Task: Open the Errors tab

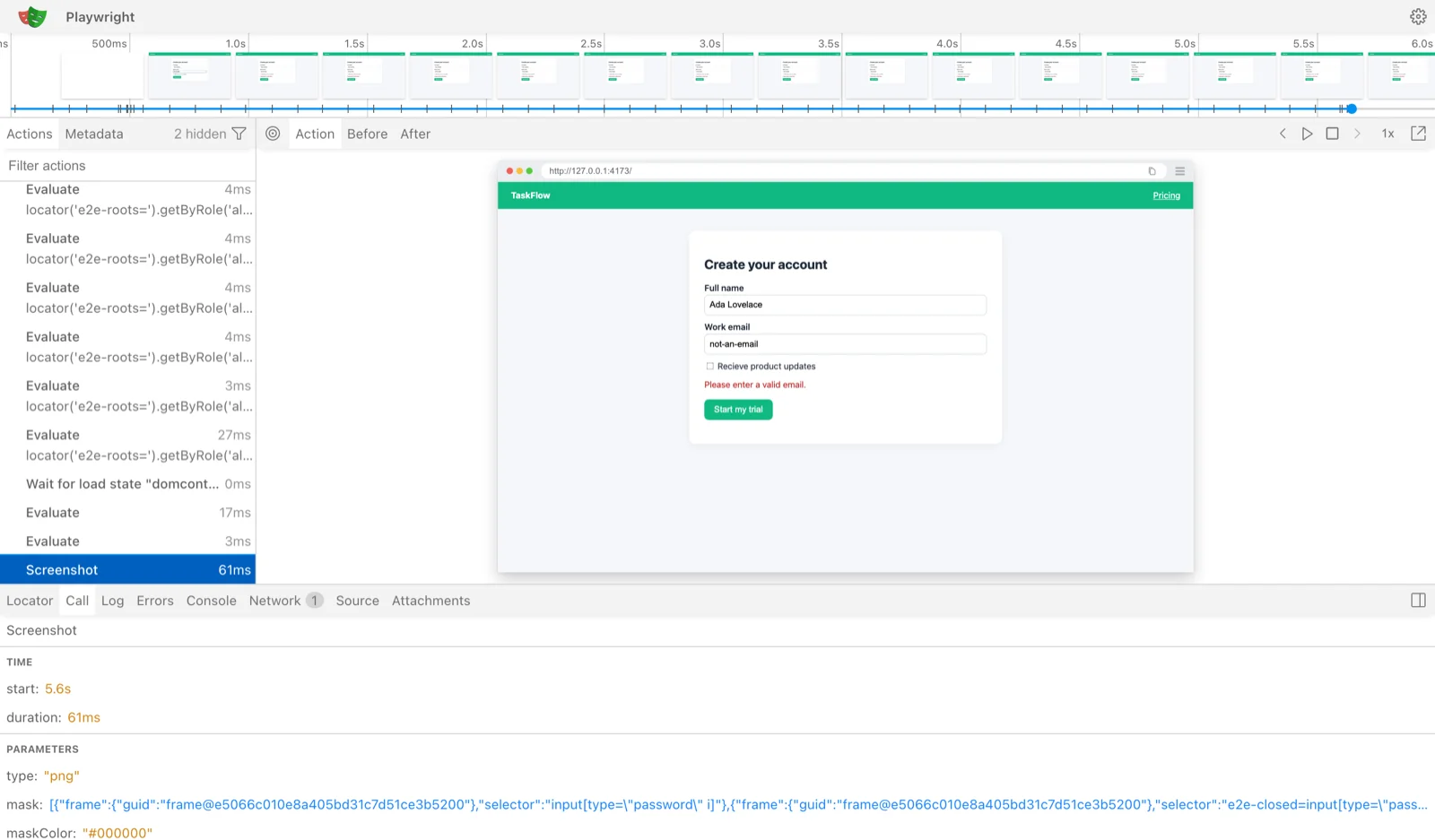Action: [155, 601]
